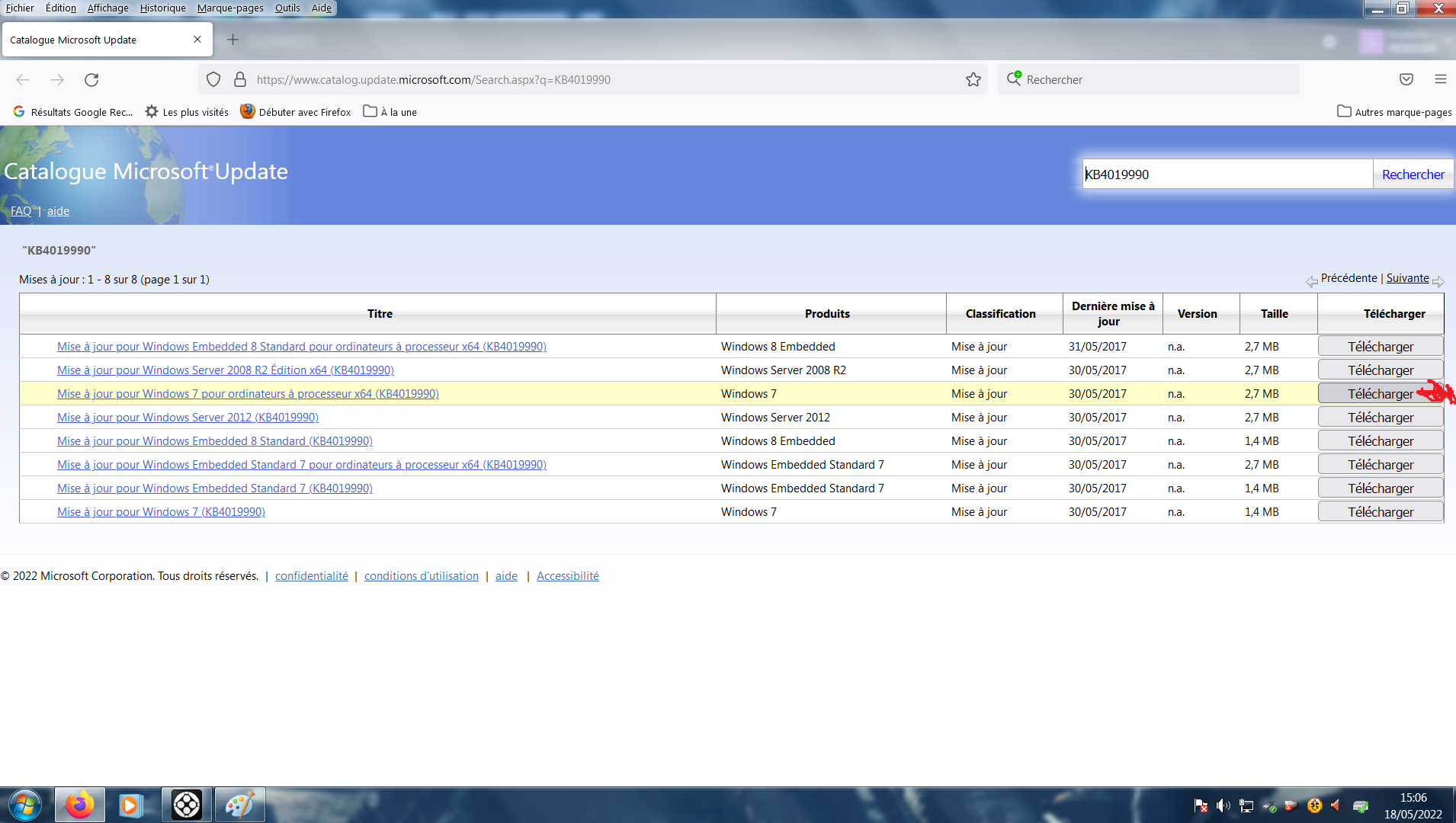Open Paint from the taskbar
Viewport: 1456px width, 823px height.
(x=239, y=805)
